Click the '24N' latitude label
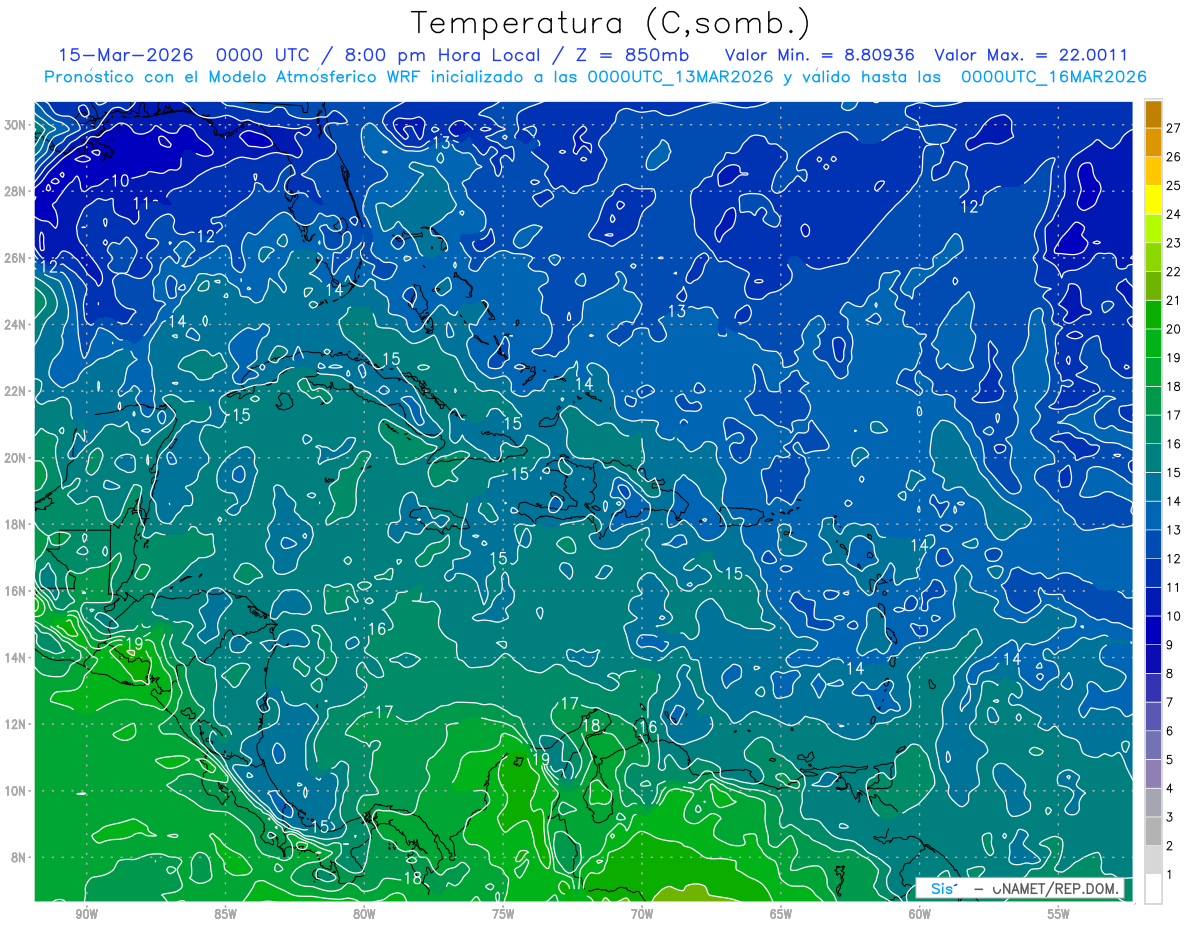The width and height of the screenshot is (1200, 927). coord(14,325)
